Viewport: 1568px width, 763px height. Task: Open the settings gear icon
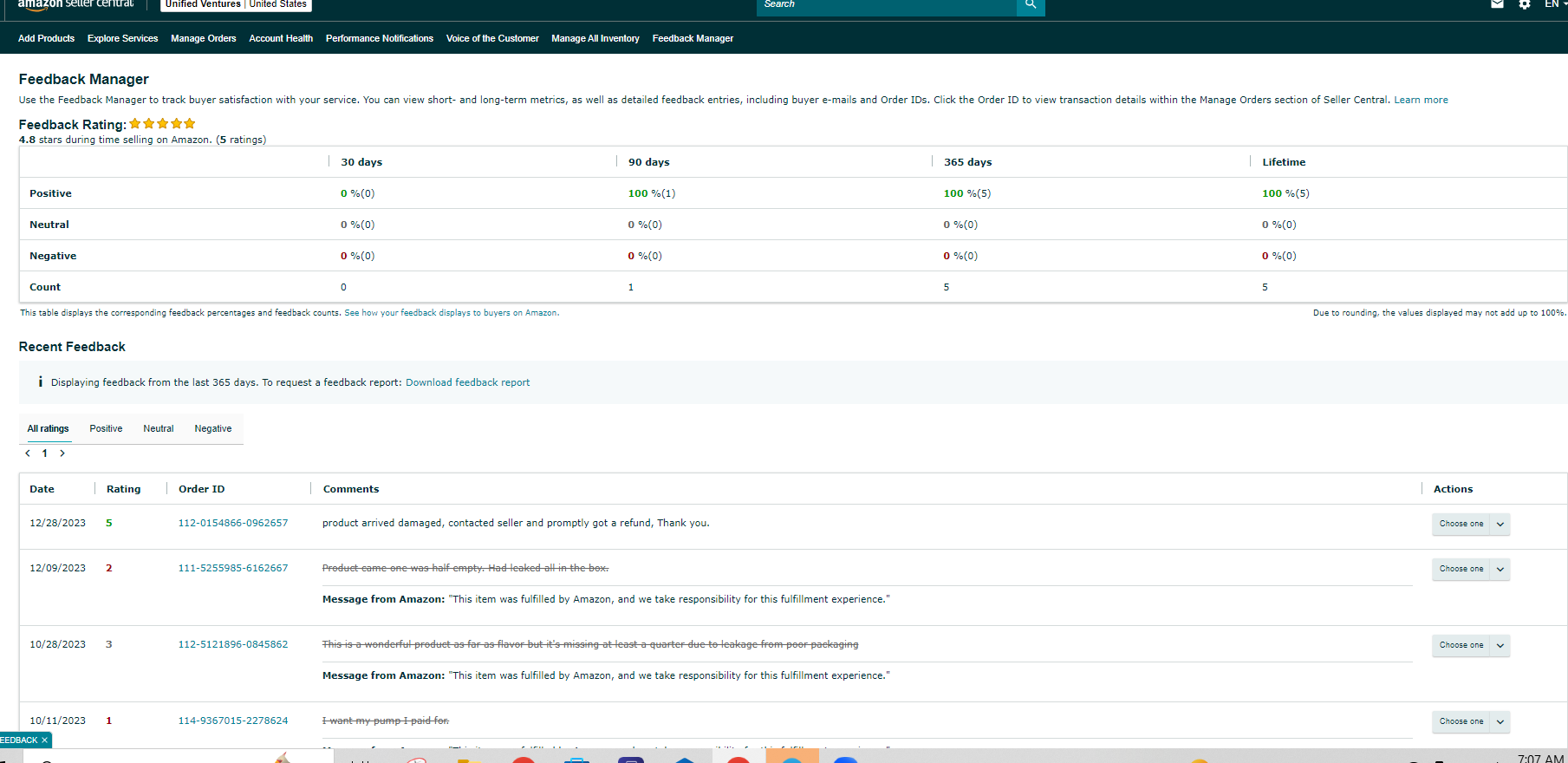coord(1525,4)
